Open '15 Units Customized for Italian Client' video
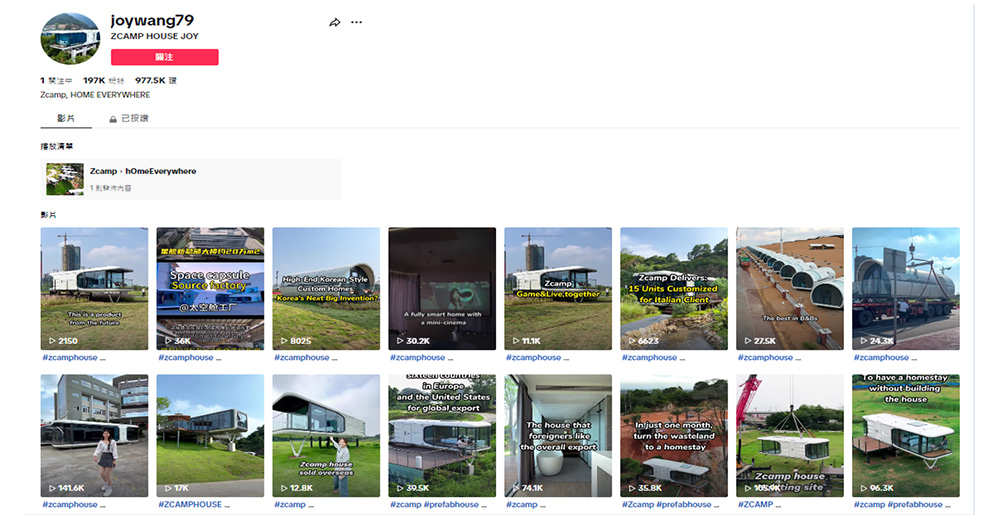1000x520 pixels. [x=674, y=288]
